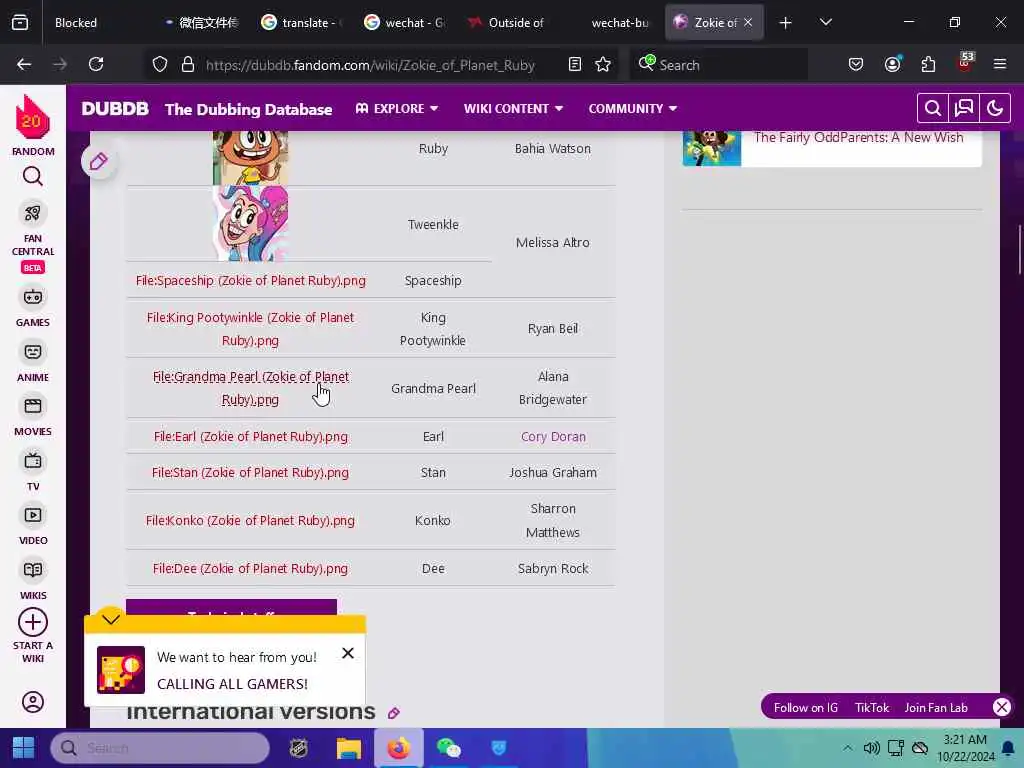The image size is (1024, 768).
Task: Click the Ruby character thumbnail
Action: pyautogui.click(x=250, y=157)
